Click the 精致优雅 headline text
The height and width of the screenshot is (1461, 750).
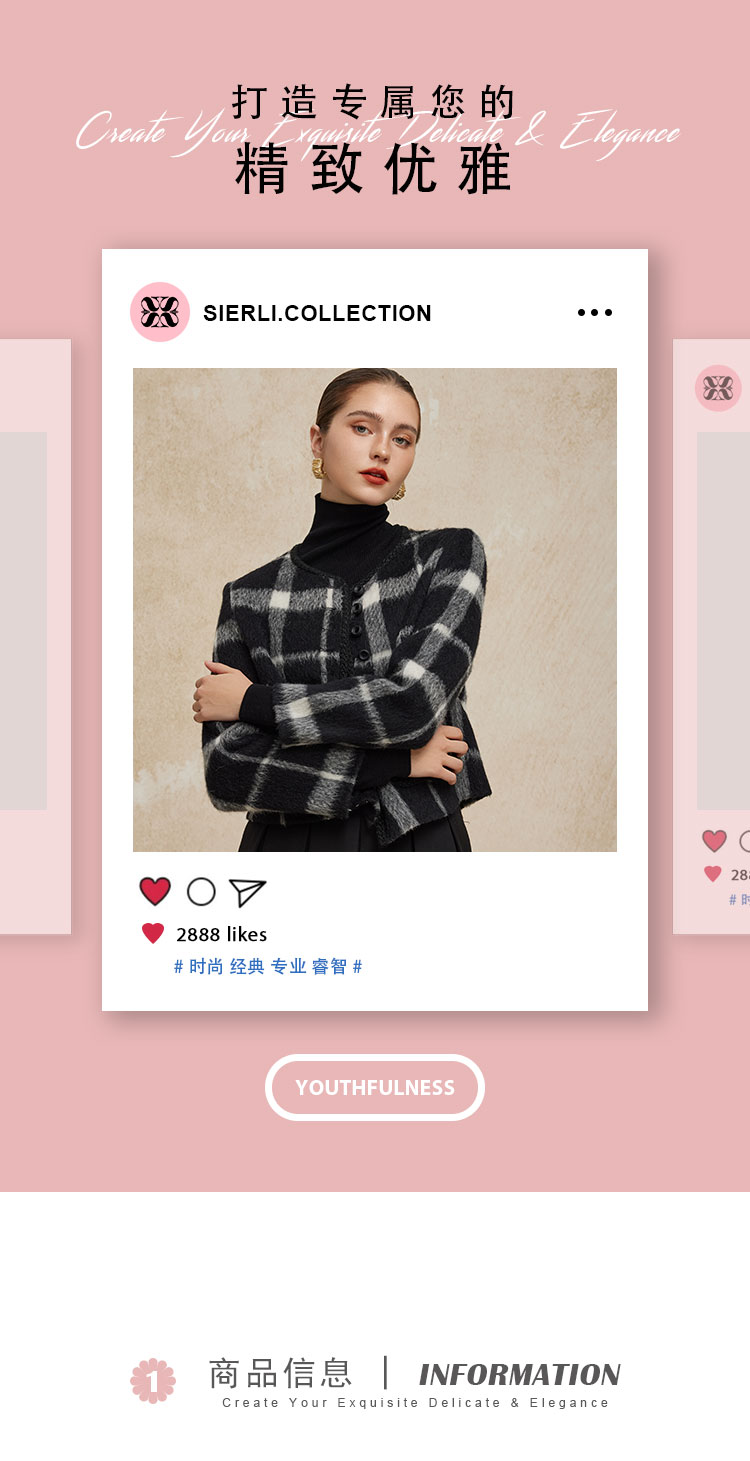374,170
